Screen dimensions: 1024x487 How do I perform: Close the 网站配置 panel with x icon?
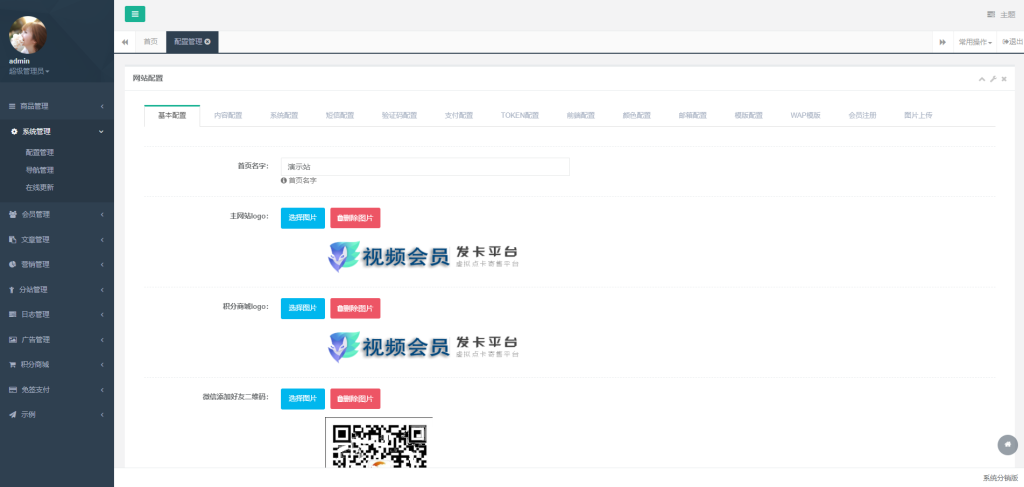[x=1004, y=79]
